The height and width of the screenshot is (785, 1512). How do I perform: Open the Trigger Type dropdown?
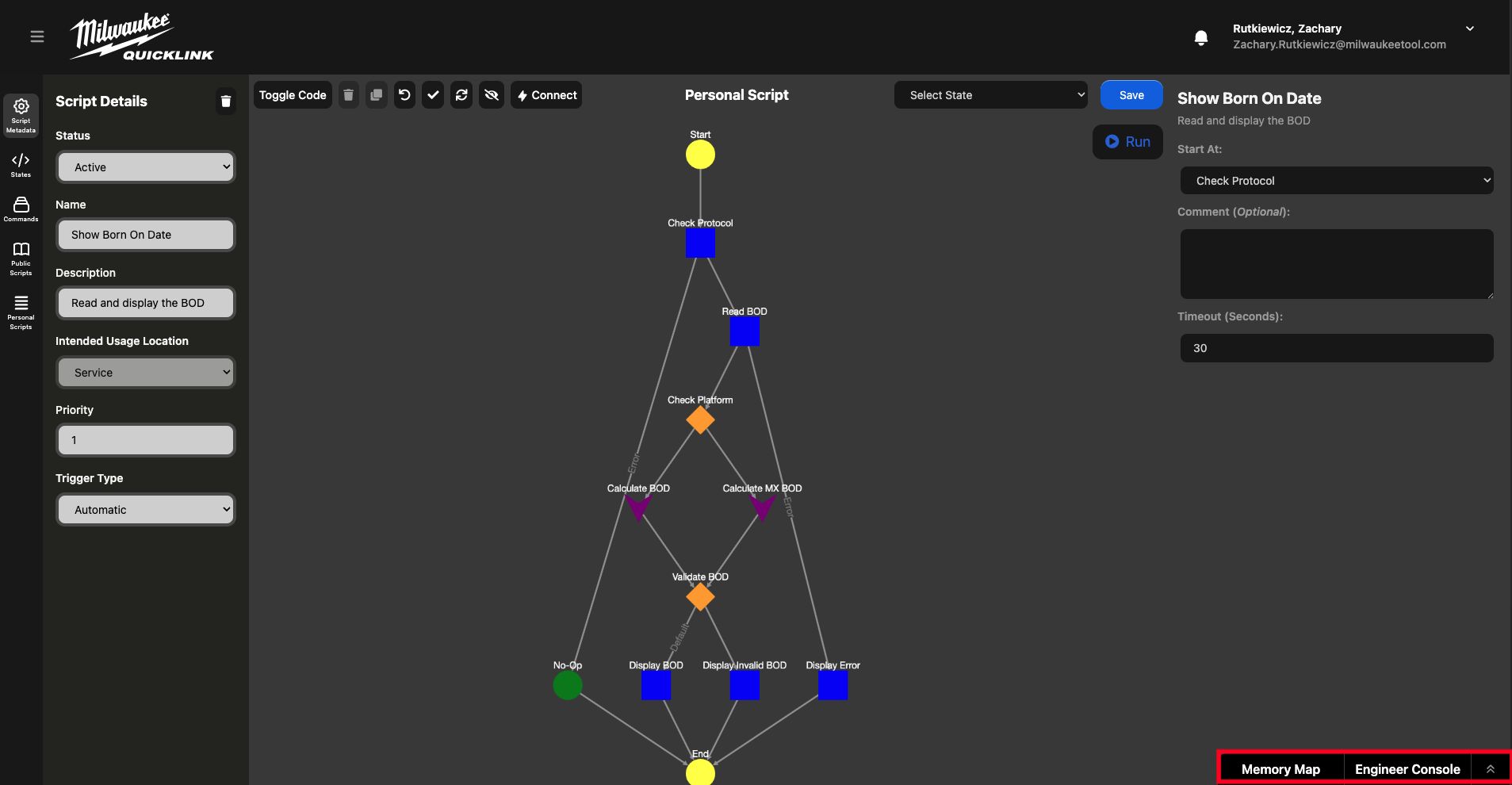click(147, 510)
